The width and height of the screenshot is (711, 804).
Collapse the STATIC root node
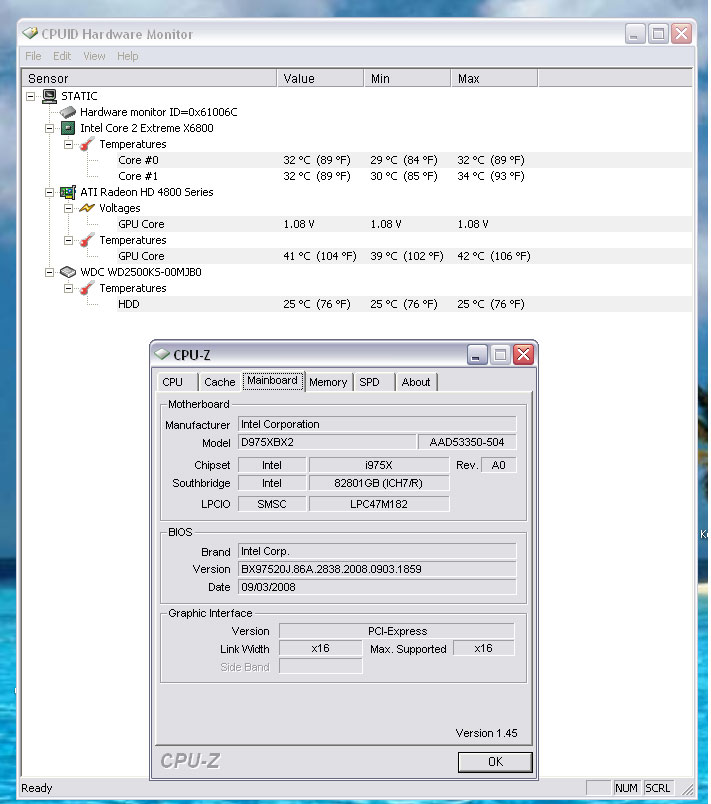(31, 96)
